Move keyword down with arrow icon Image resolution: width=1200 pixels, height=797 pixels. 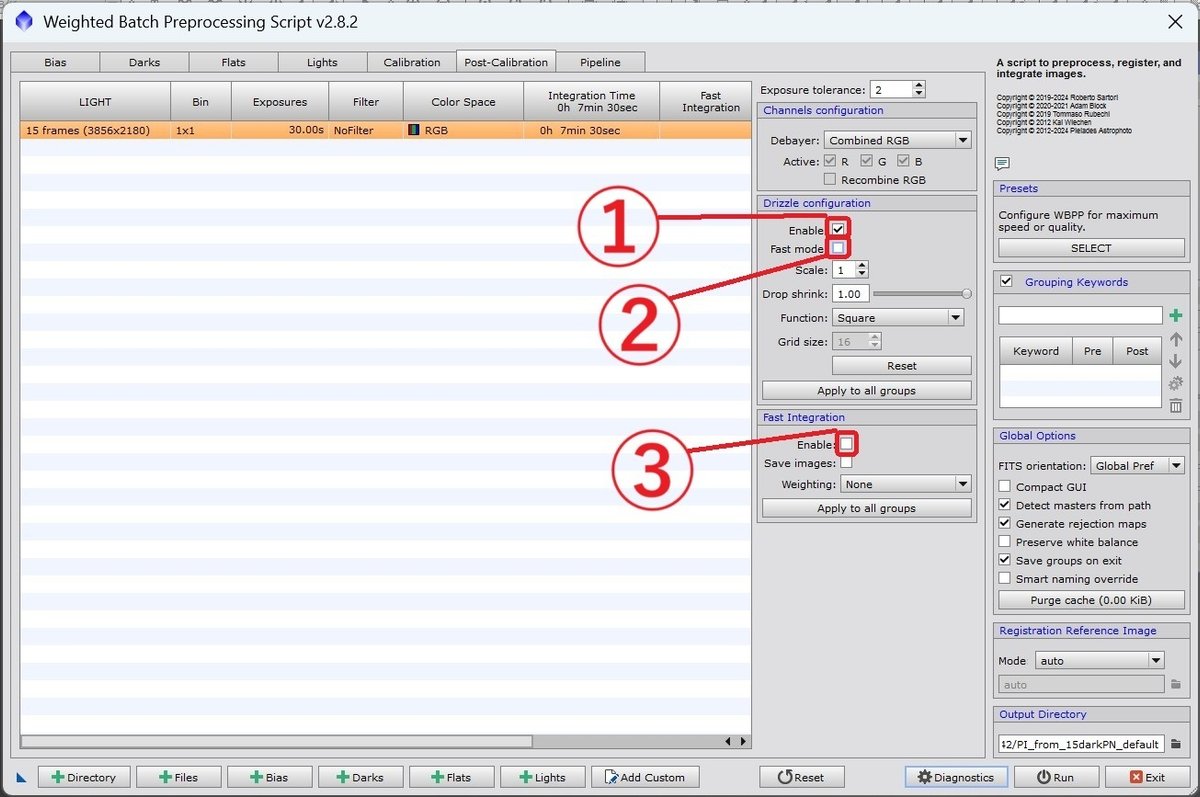[x=1175, y=362]
